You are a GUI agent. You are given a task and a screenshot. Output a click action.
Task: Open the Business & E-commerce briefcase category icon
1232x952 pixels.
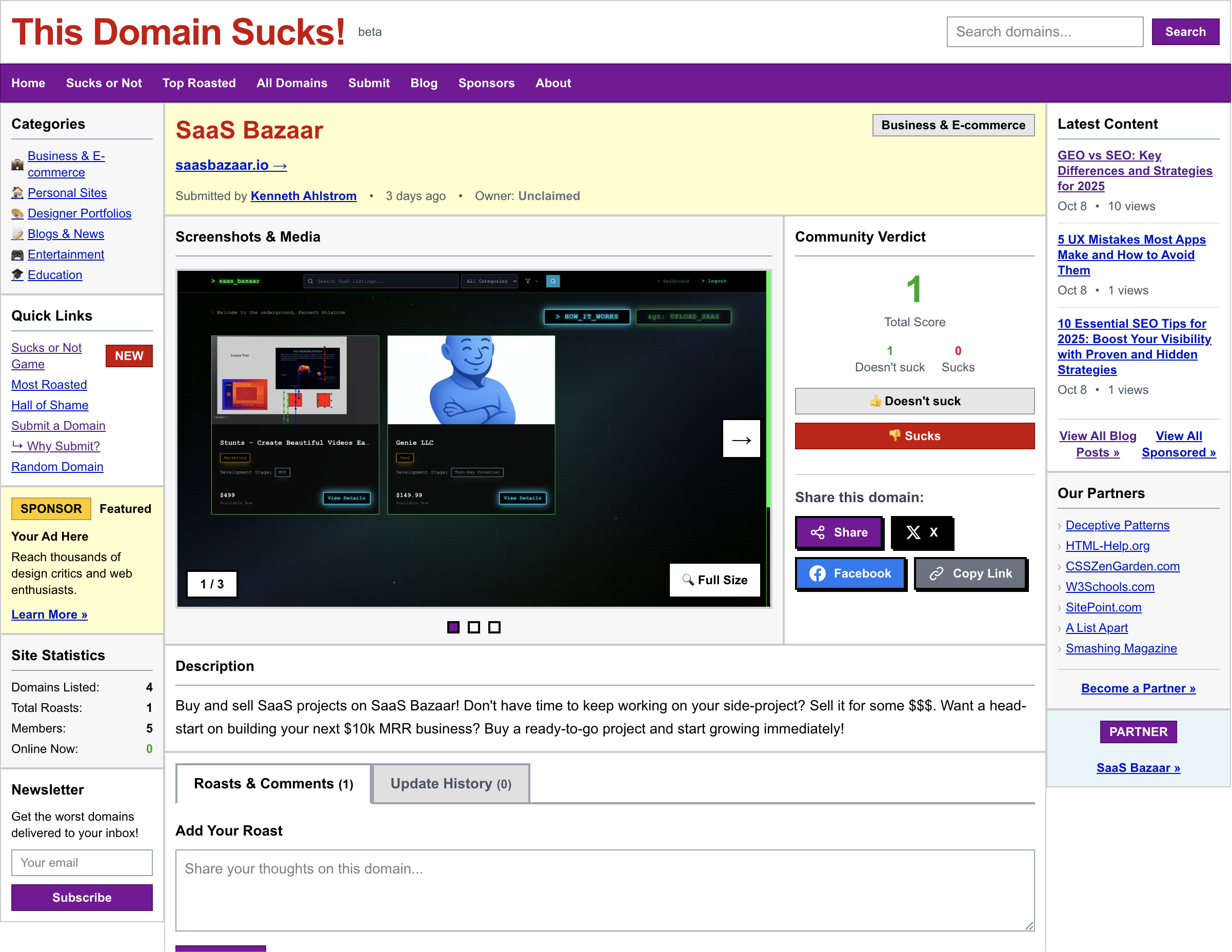(18, 163)
